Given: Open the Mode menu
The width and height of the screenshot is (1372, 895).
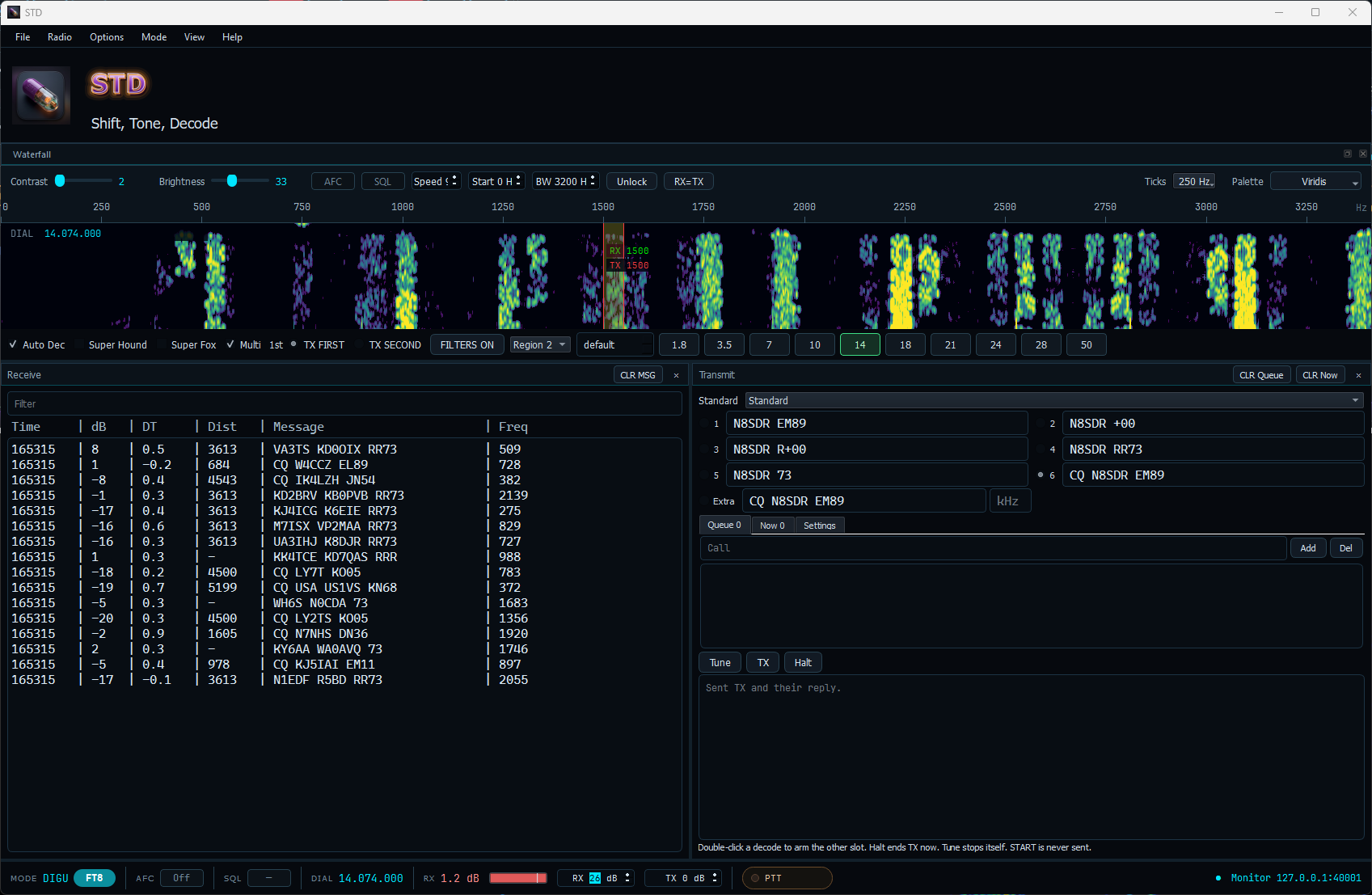Looking at the screenshot, I should 154,37.
